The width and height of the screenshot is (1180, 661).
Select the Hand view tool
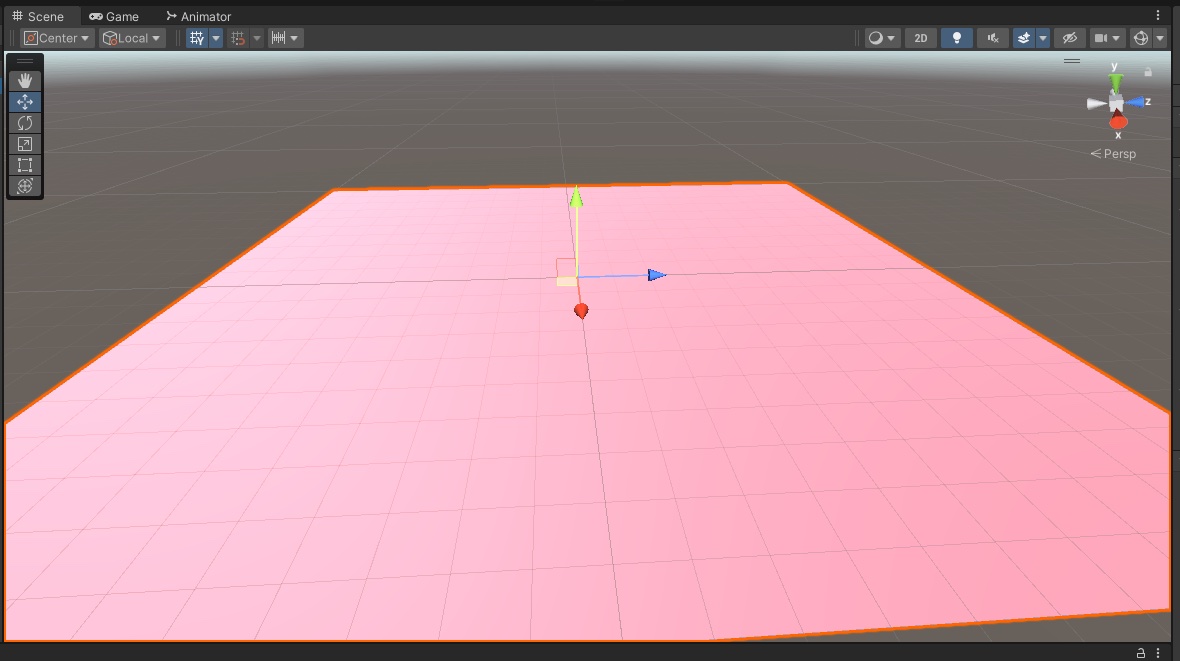(25, 81)
